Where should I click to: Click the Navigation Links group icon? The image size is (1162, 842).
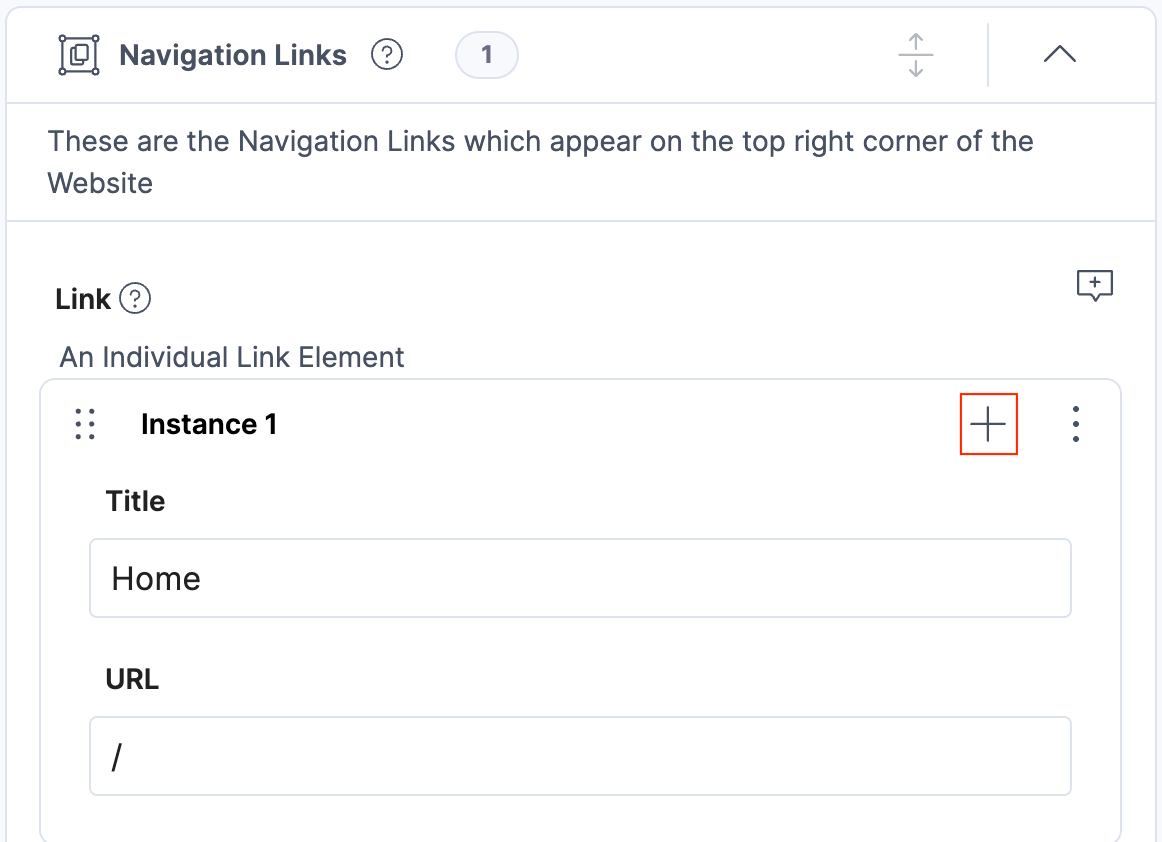80,55
